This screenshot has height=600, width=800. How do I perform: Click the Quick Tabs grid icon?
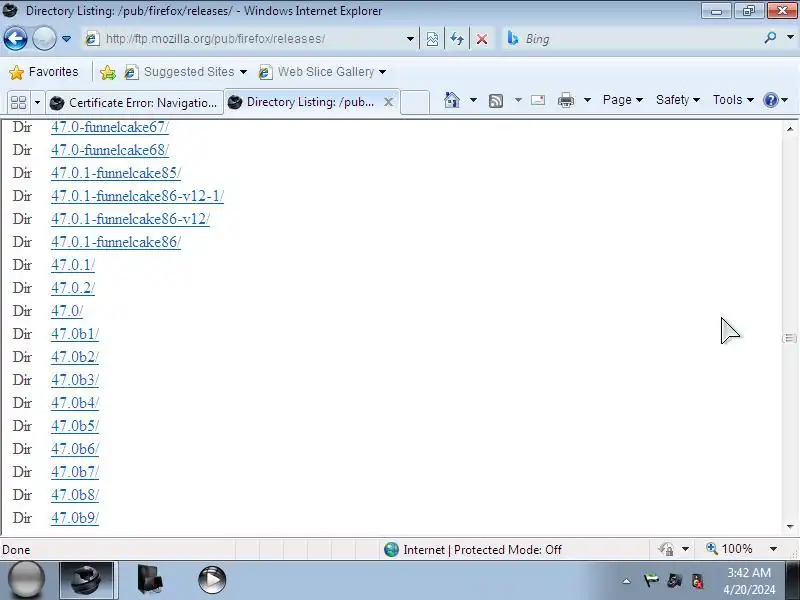click(x=18, y=103)
